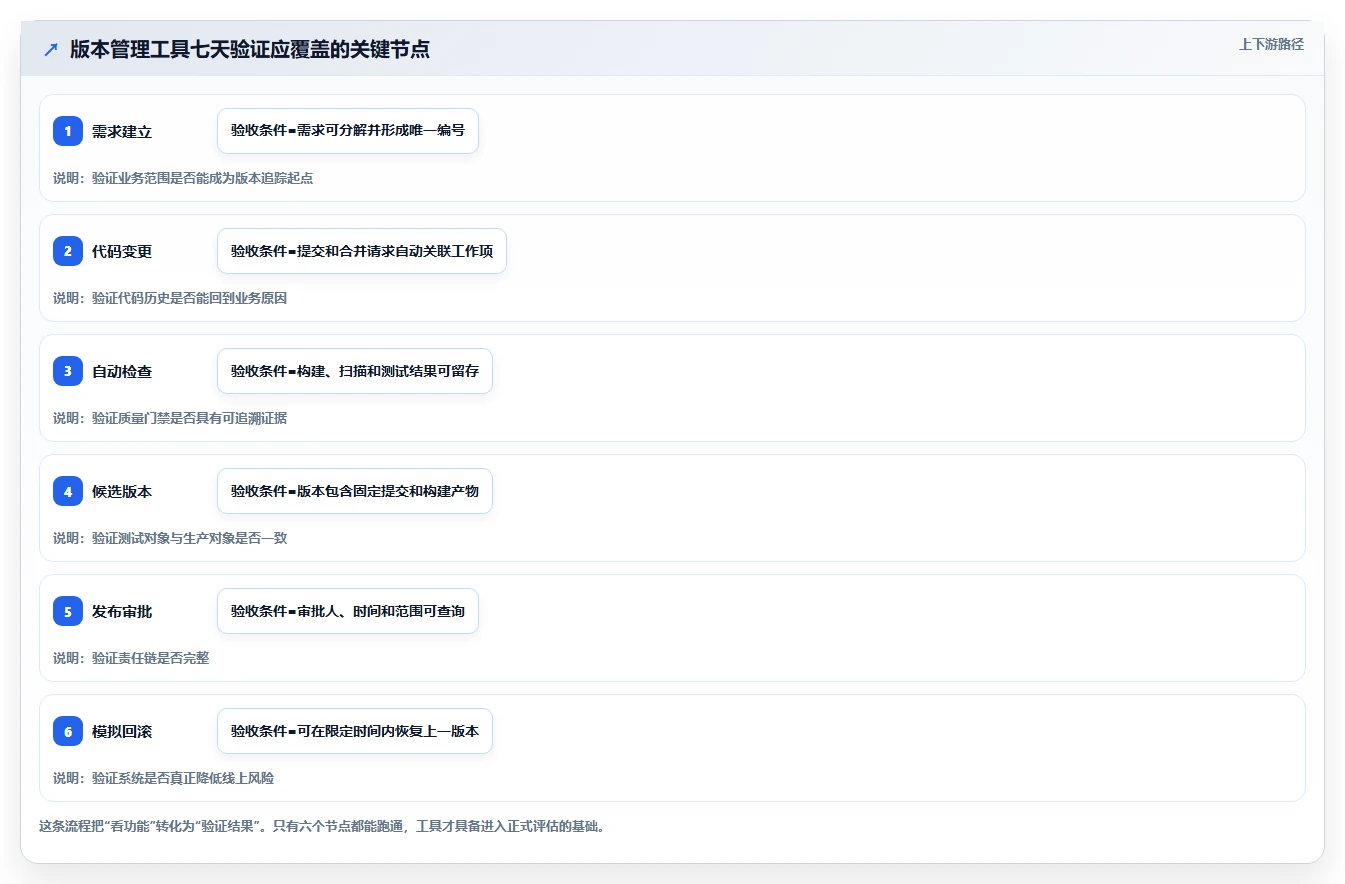Click the number 6 step badge
The height and width of the screenshot is (884, 1345).
[68, 731]
